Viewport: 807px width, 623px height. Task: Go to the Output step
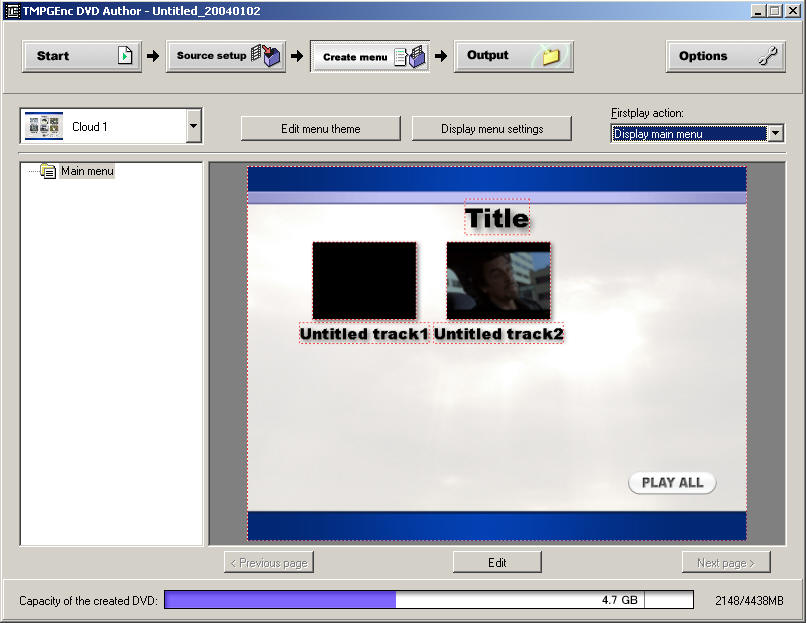tap(514, 56)
